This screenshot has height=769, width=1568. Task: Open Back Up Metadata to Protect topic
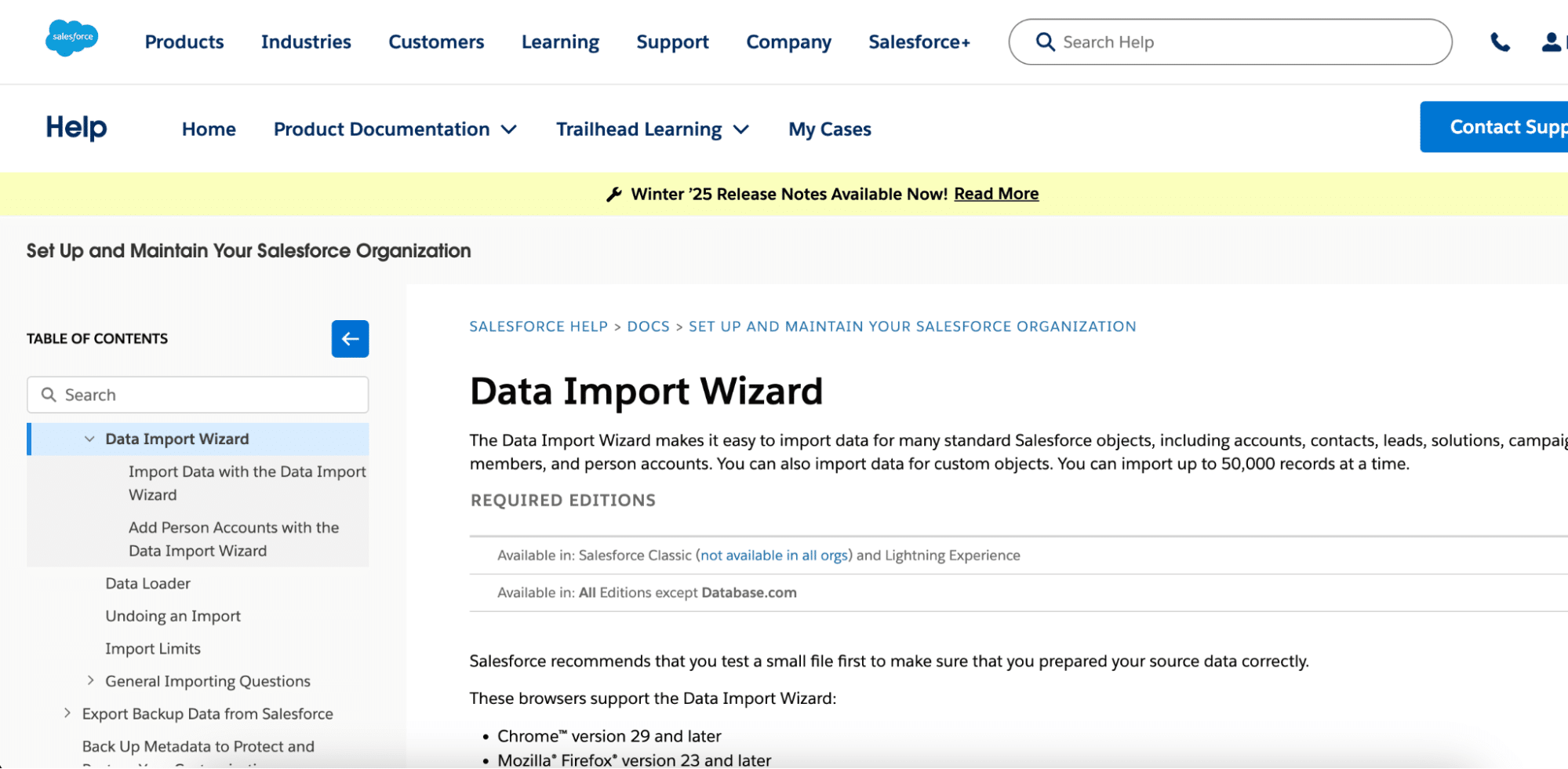pos(198,746)
